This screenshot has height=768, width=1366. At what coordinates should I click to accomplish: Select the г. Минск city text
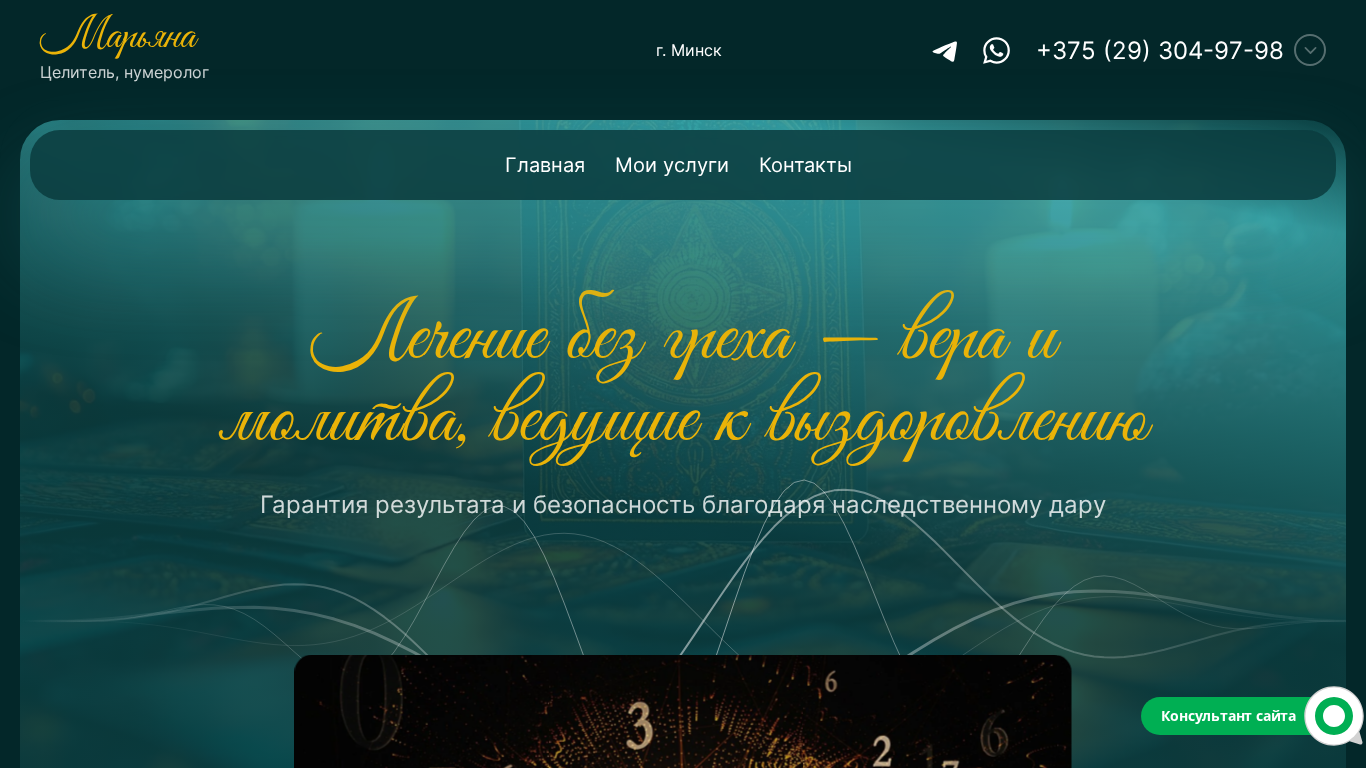(689, 50)
